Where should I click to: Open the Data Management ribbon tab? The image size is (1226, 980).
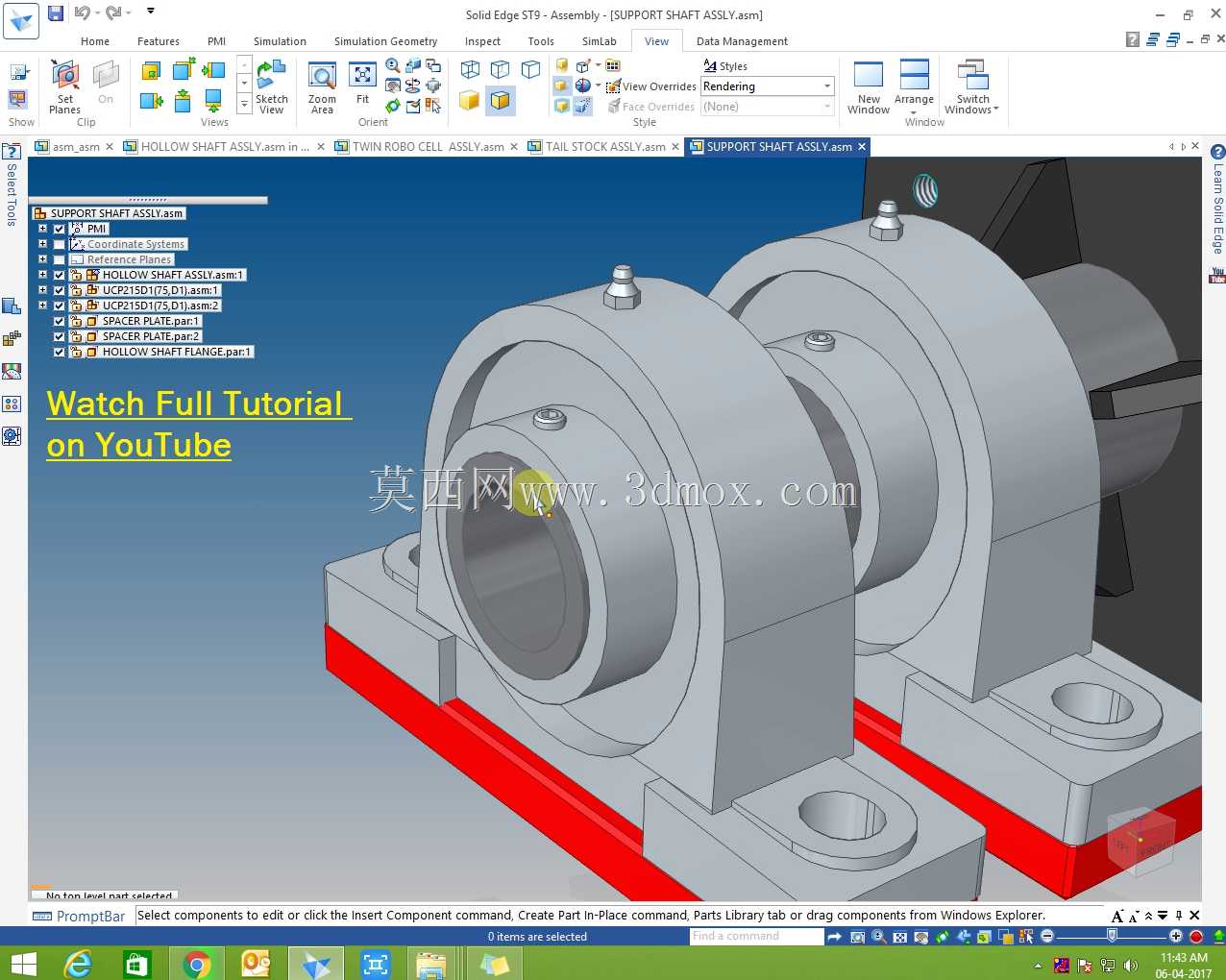pyautogui.click(x=742, y=41)
